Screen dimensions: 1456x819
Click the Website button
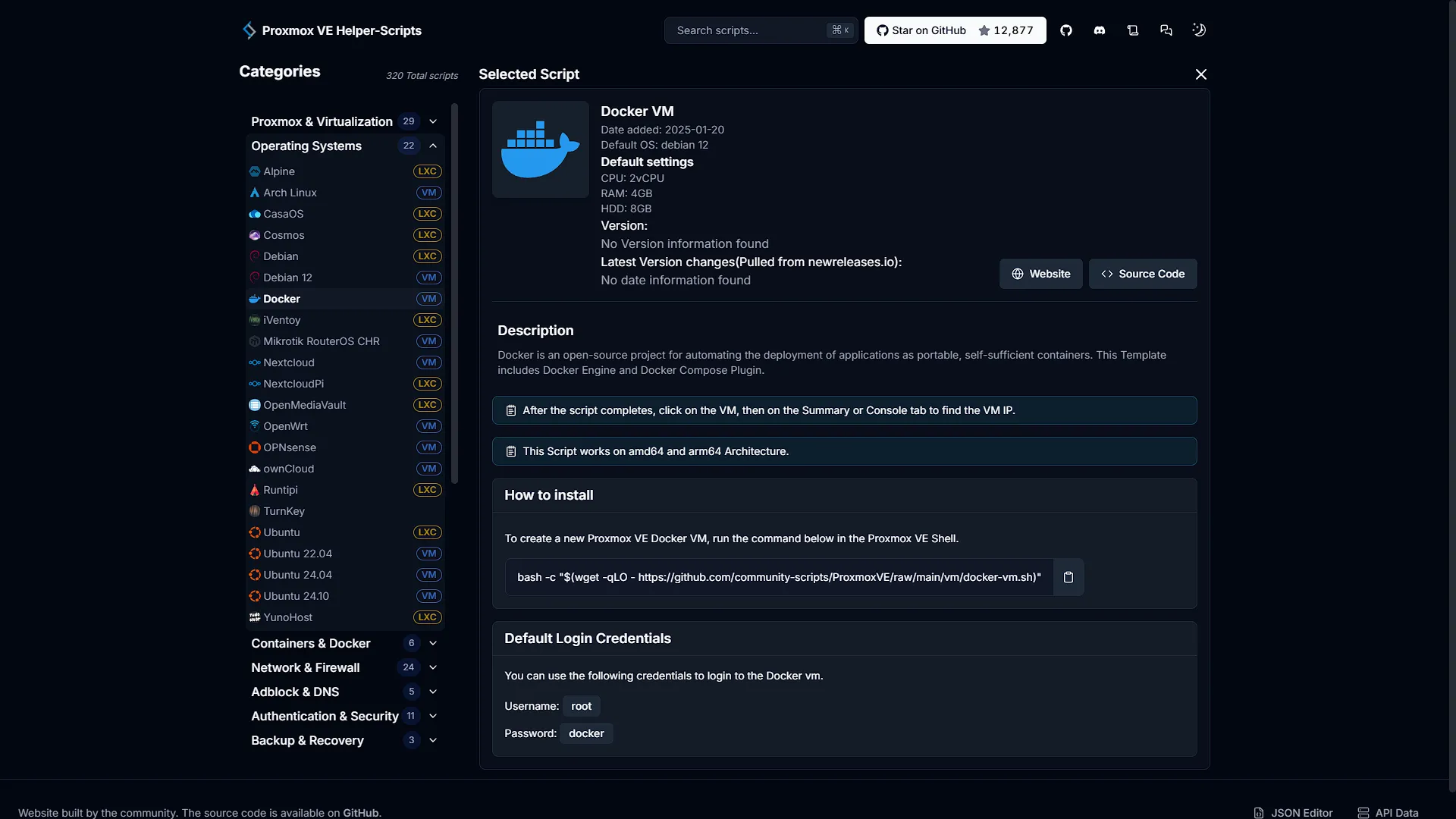(1040, 274)
